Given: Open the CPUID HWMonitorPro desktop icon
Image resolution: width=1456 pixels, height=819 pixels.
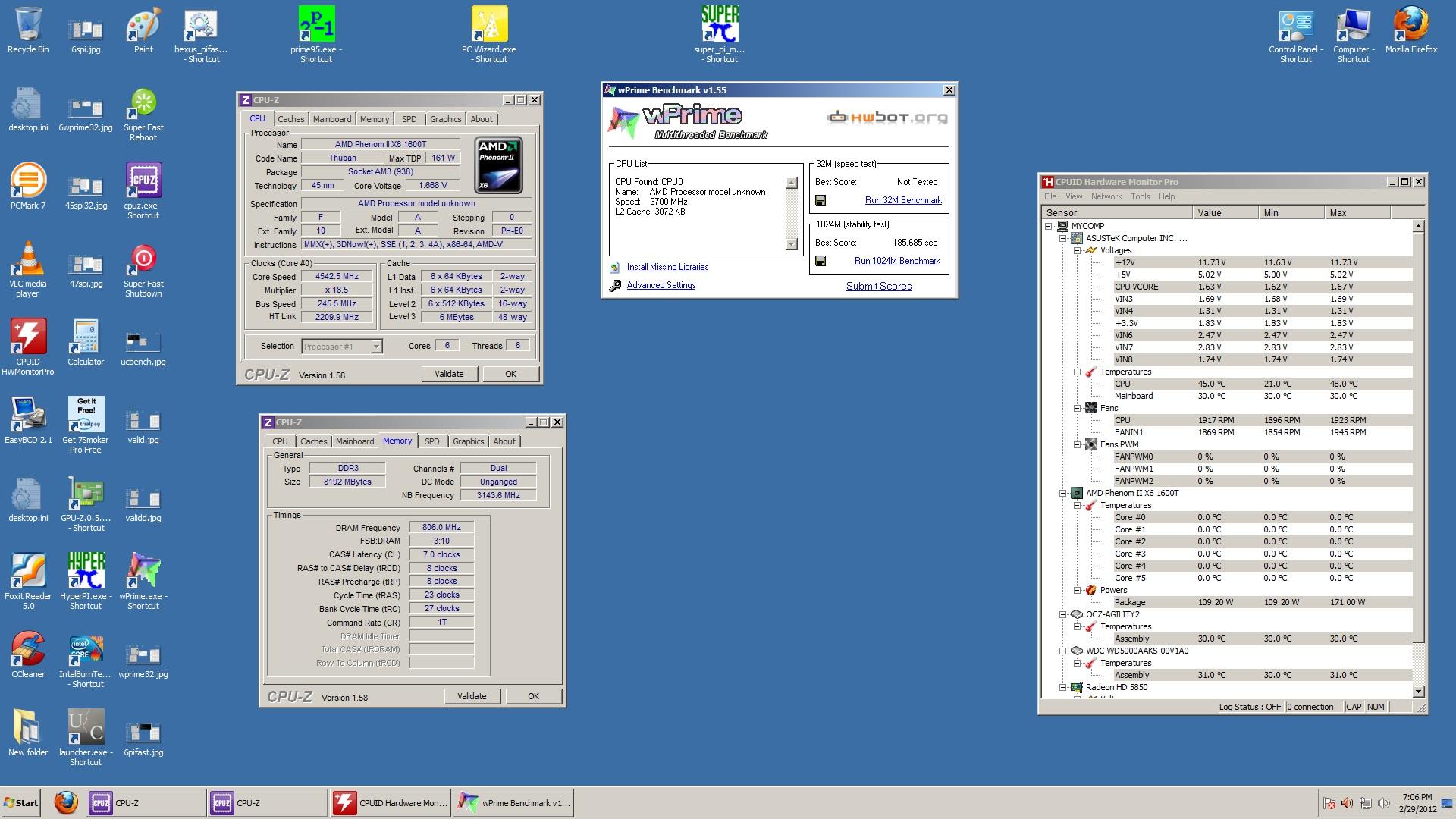Looking at the screenshot, I should coord(28,347).
